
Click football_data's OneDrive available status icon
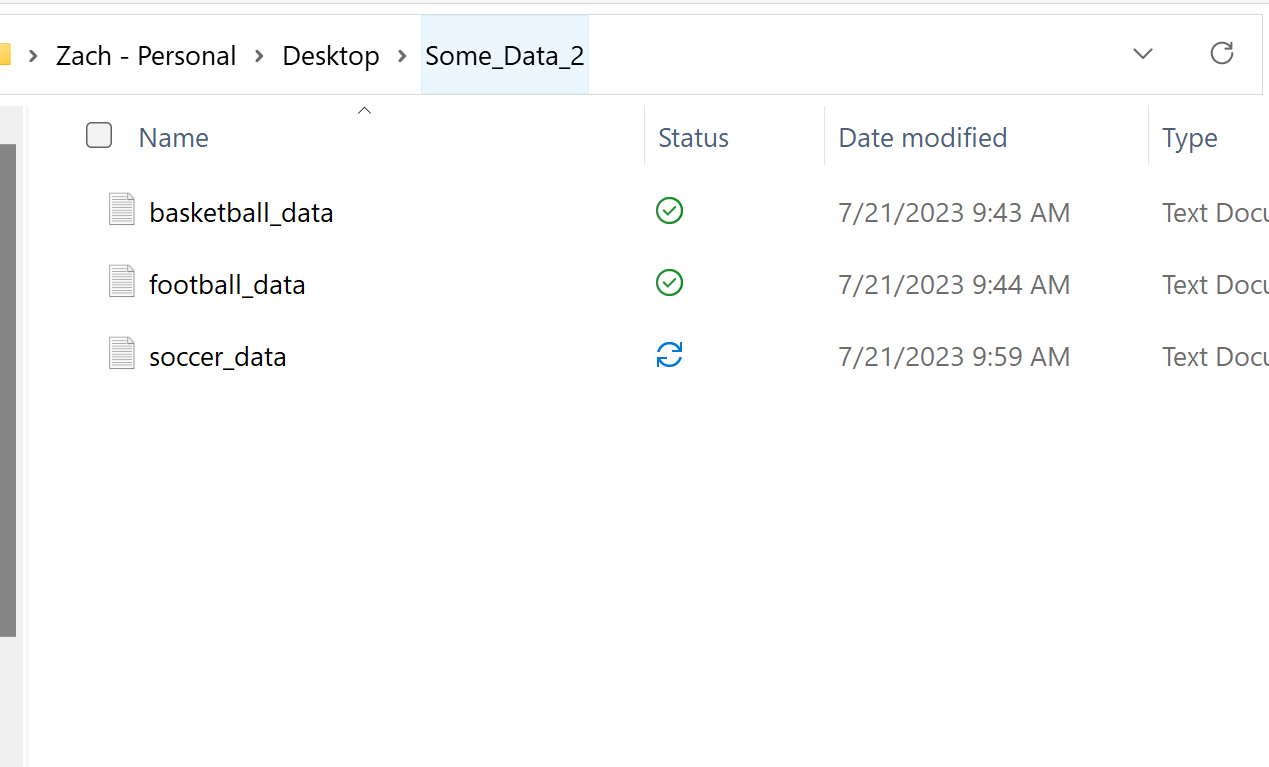[669, 283]
